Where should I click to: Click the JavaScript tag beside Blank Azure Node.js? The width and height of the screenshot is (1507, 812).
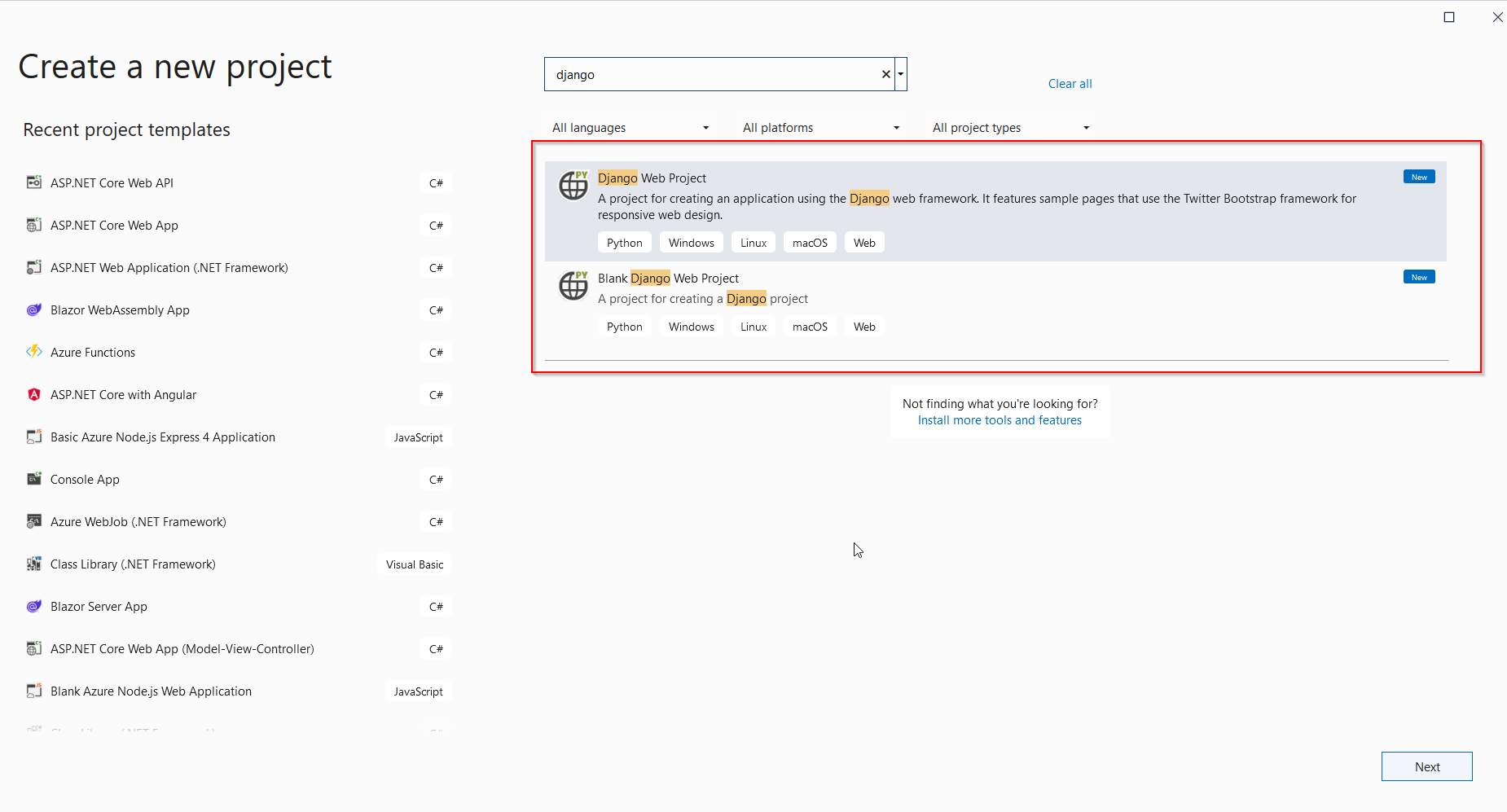[x=419, y=691]
